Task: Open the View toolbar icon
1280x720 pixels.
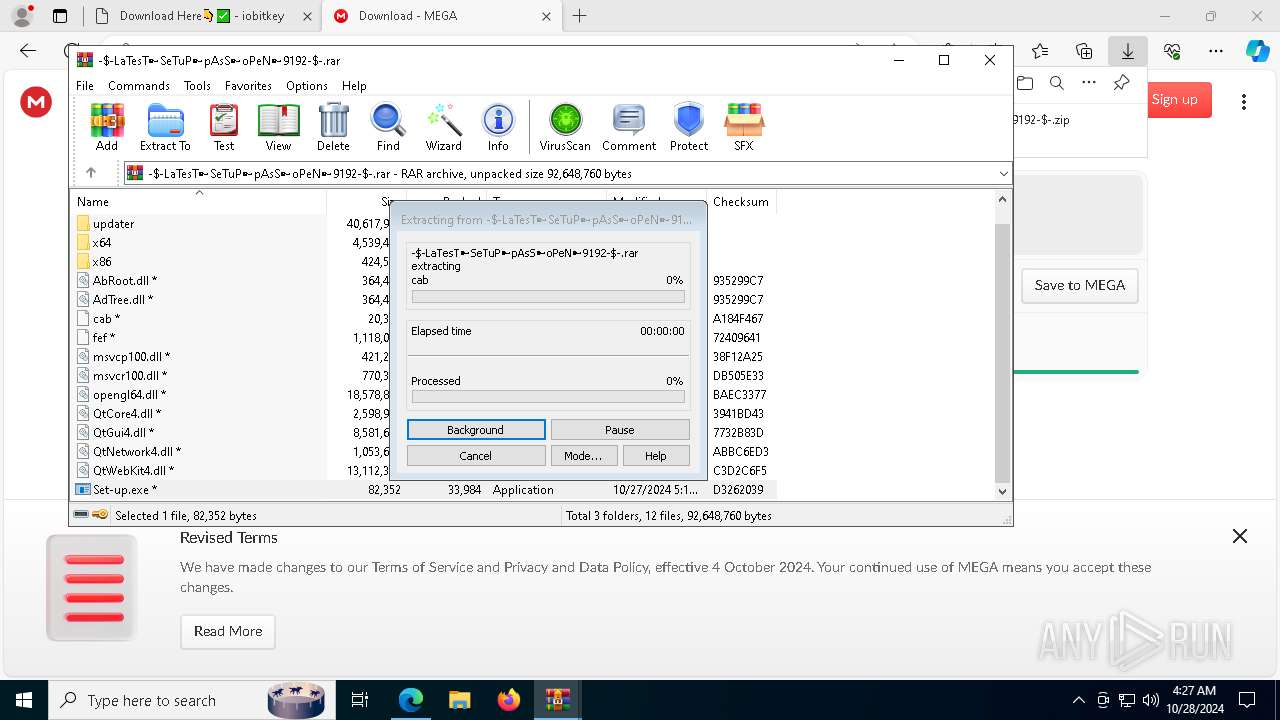Action: coord(278,127)
